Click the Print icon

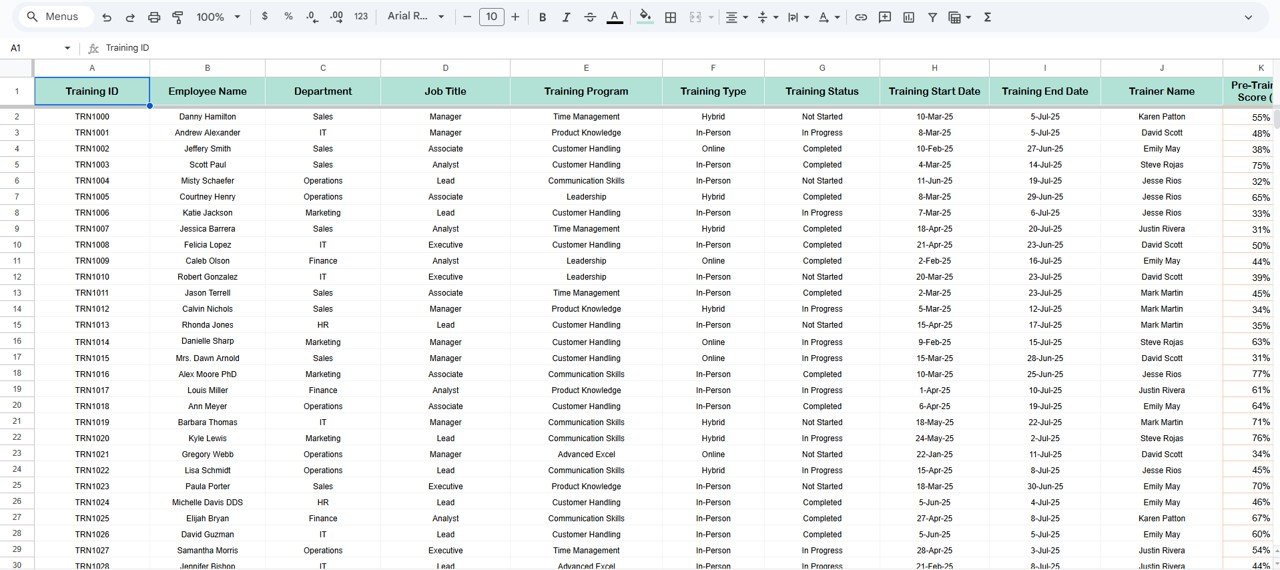[154, 17]
